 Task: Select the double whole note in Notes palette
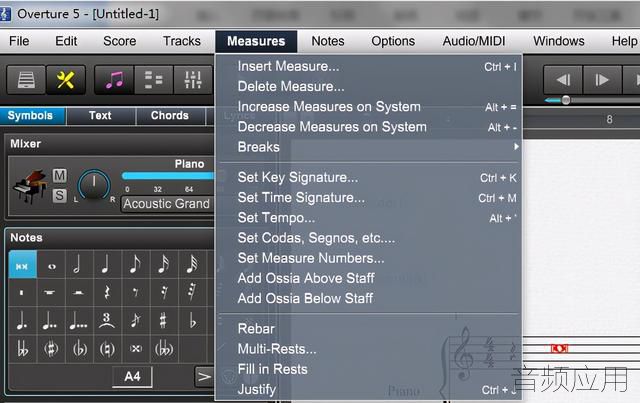coord(22,265)
